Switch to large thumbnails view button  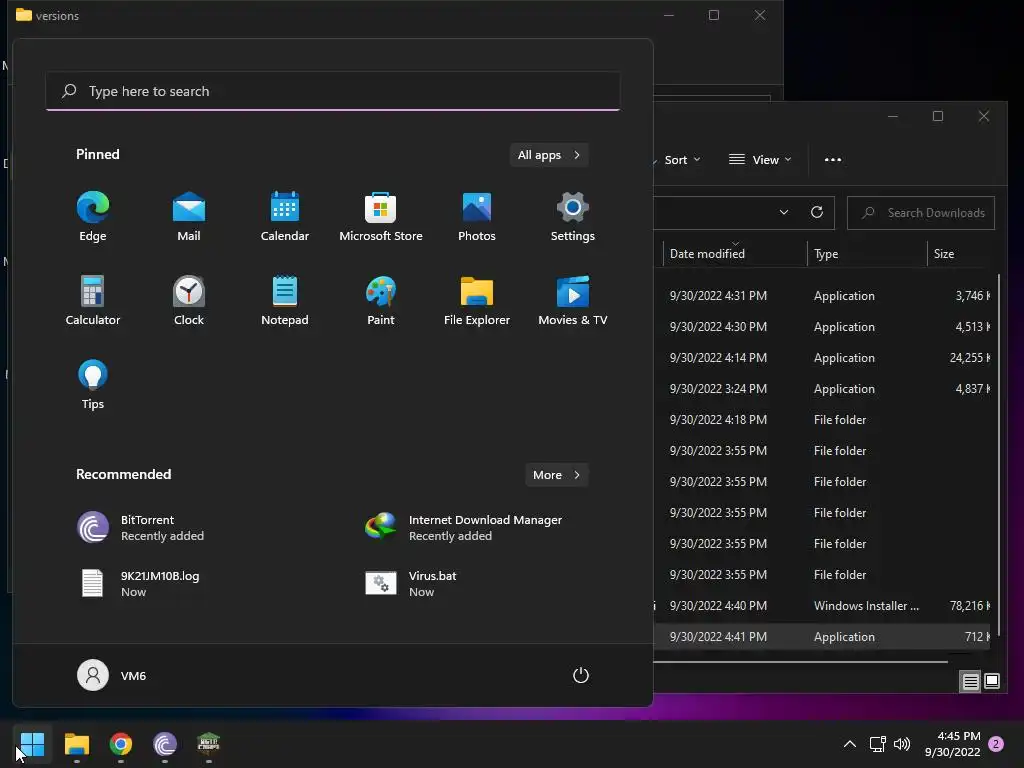[x=992, y=682]
